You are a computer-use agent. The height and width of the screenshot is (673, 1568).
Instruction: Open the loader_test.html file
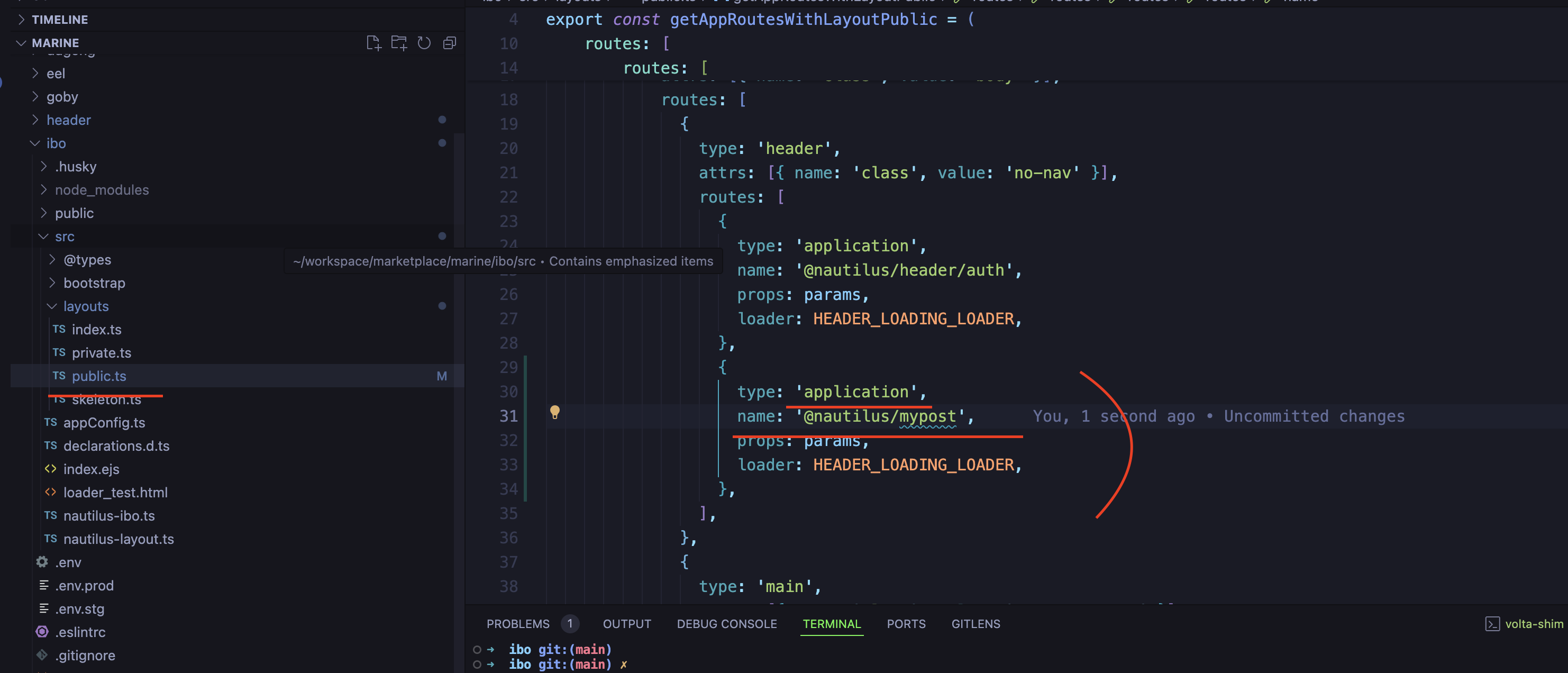click(x=115, y=493)
